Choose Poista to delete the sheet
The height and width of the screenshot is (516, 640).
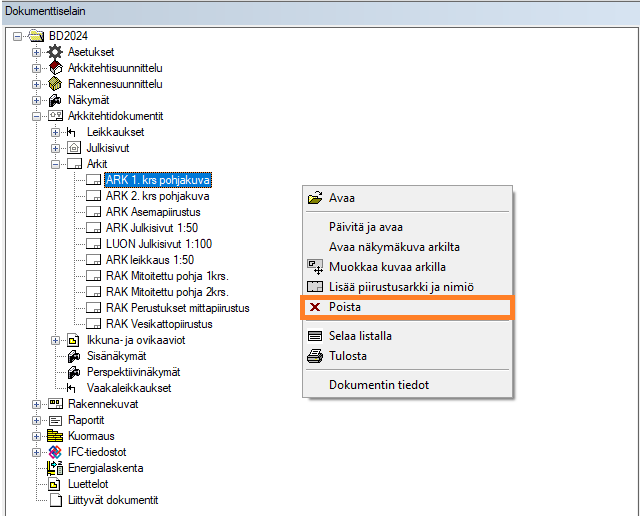pos(407,307)
